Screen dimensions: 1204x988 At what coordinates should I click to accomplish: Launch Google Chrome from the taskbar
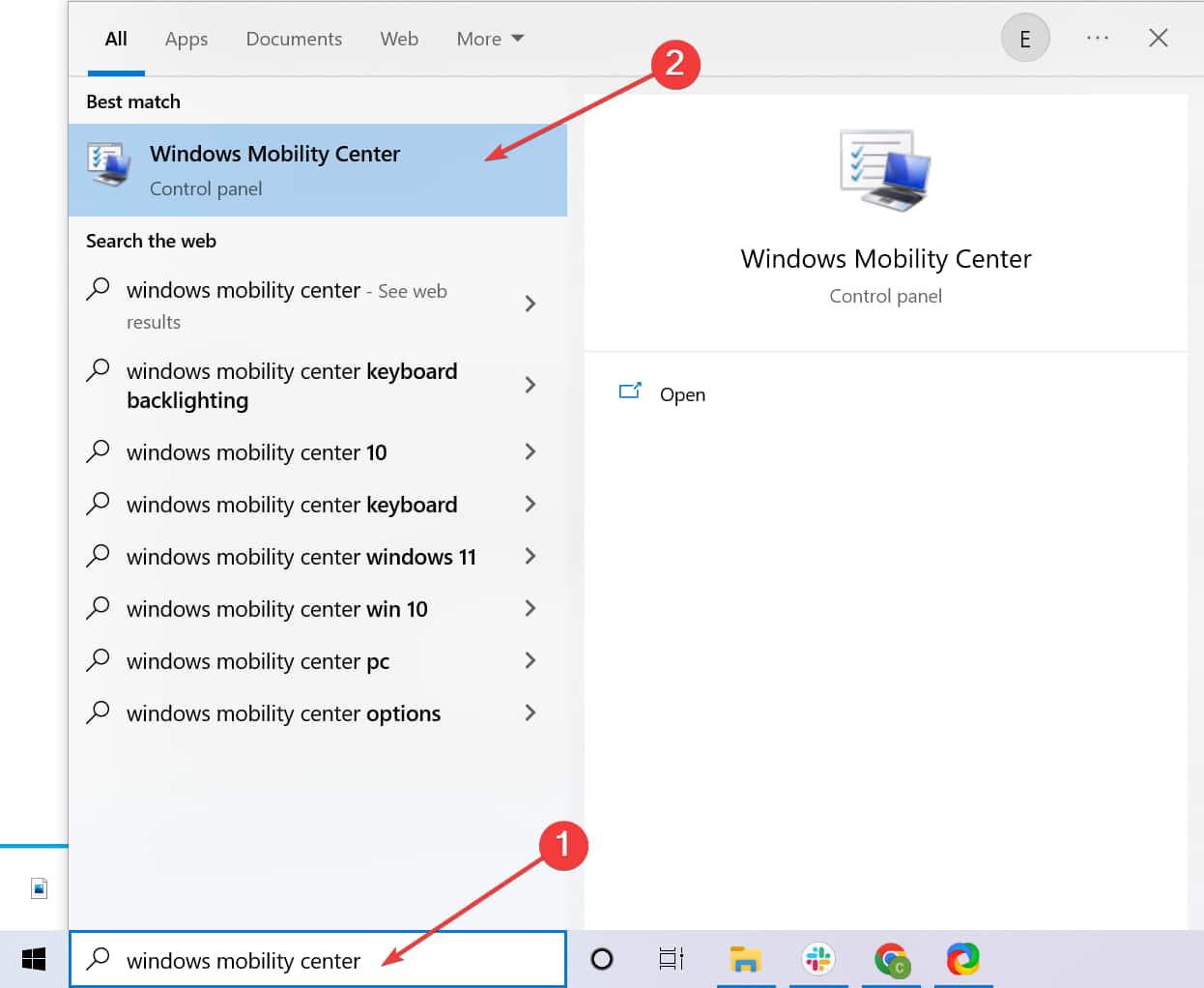point(891,959)
